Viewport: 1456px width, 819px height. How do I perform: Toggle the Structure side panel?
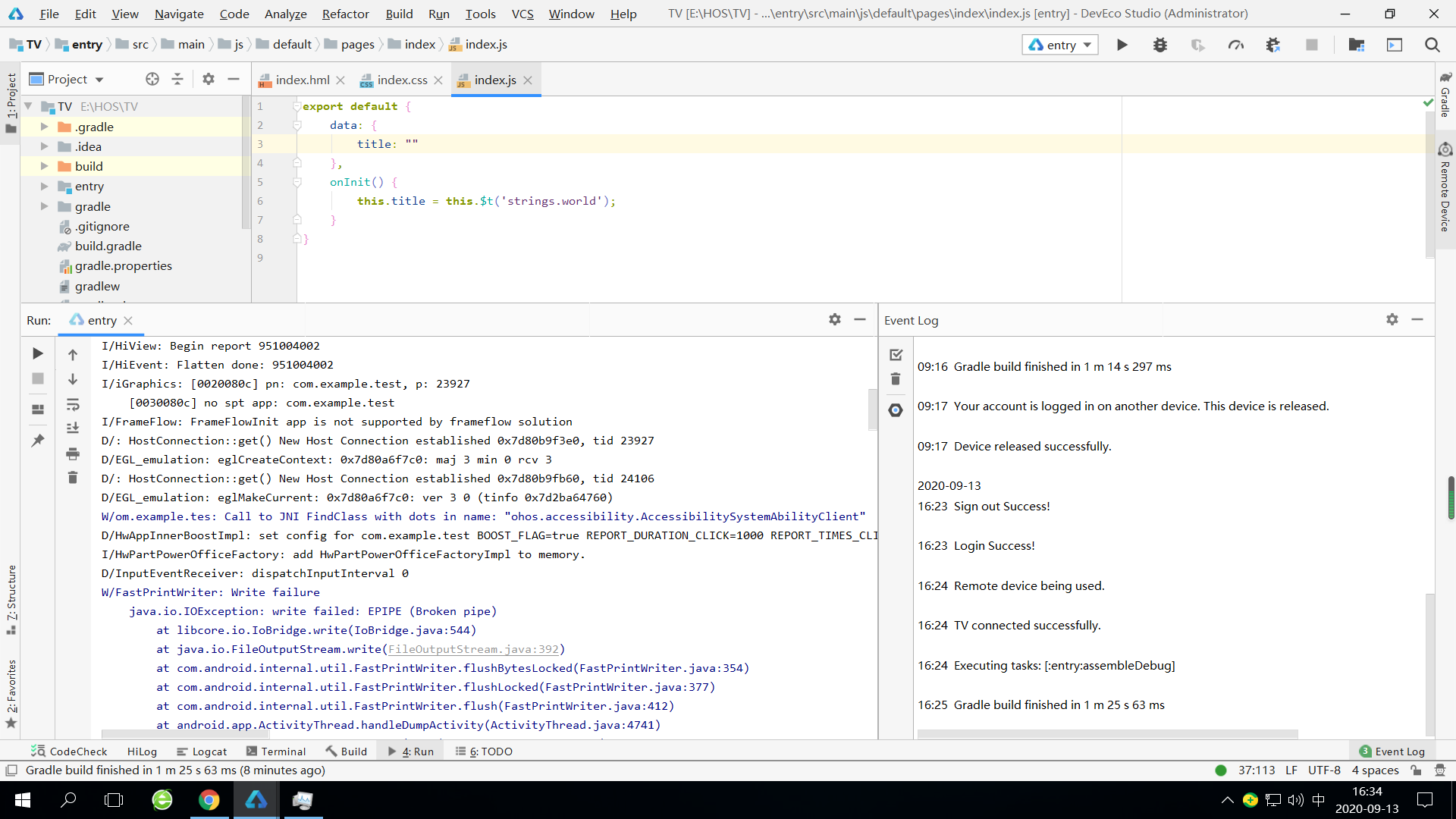point(11,600)
